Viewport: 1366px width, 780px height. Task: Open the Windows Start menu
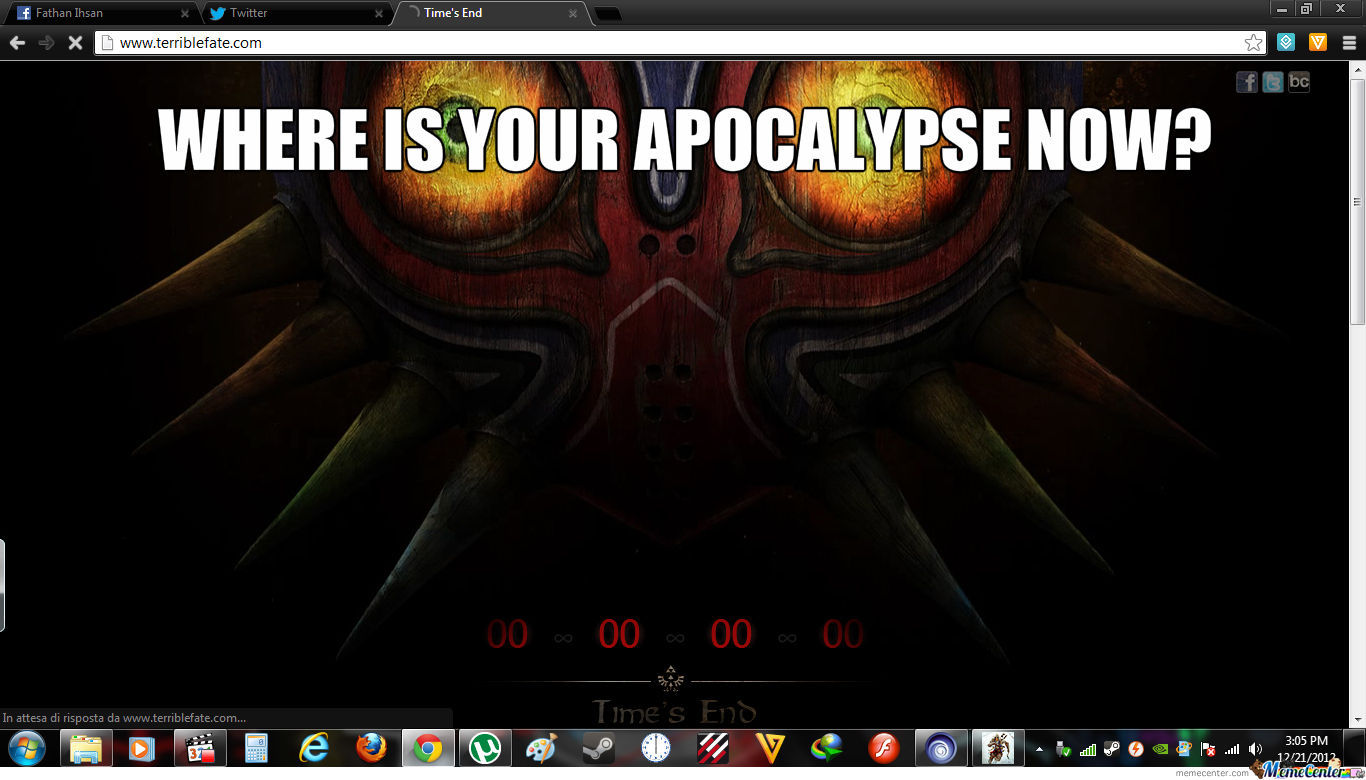point(27,748)
